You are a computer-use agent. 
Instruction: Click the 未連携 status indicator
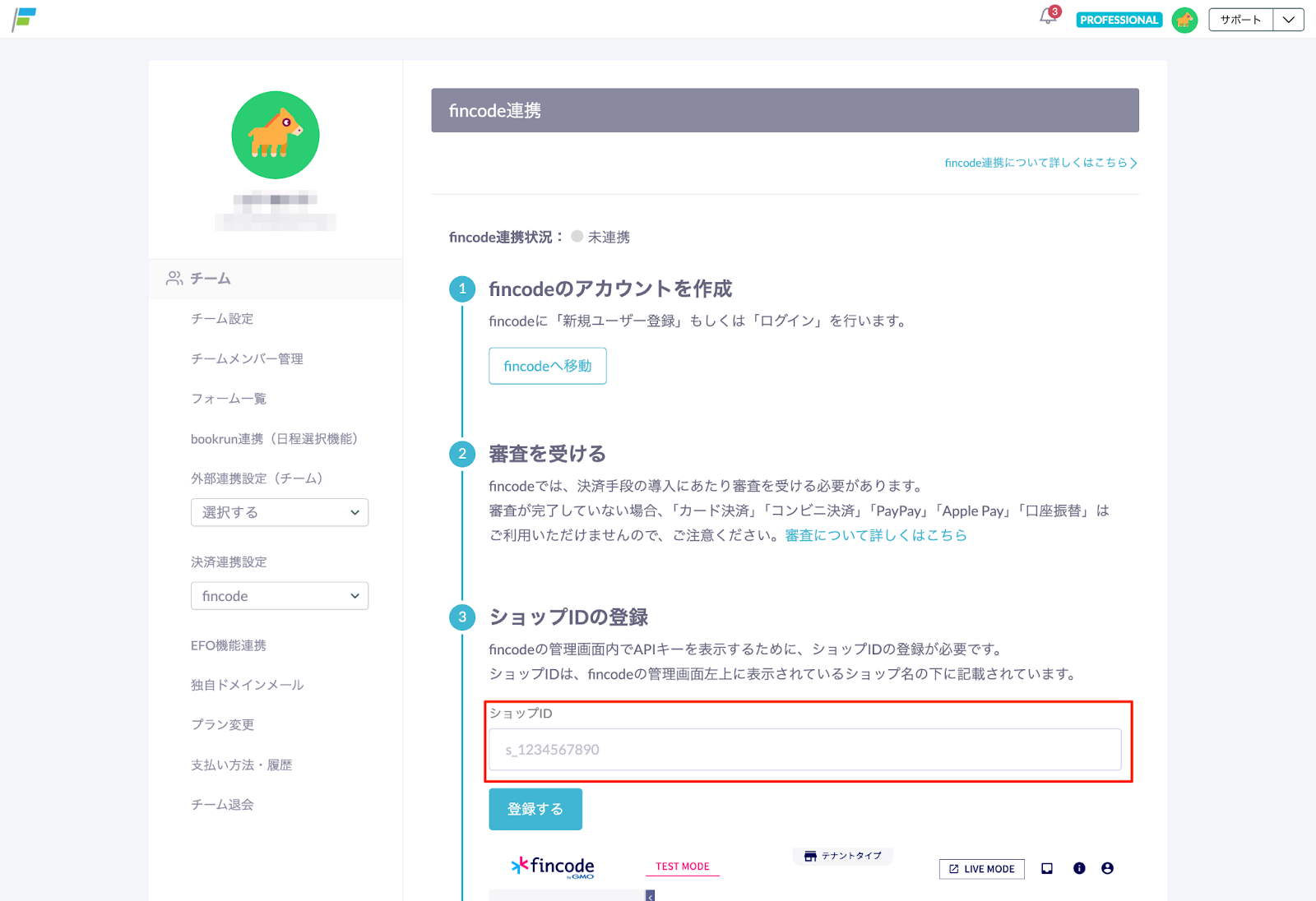tap(600, 237)
